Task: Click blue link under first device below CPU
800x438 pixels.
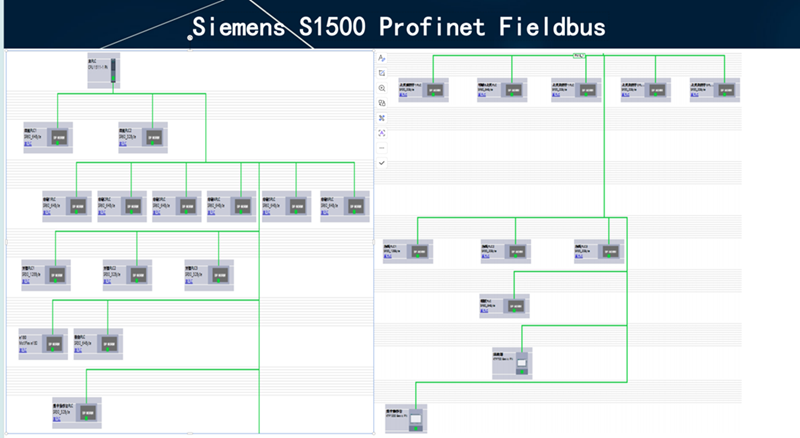Action: tap(28, 147)
